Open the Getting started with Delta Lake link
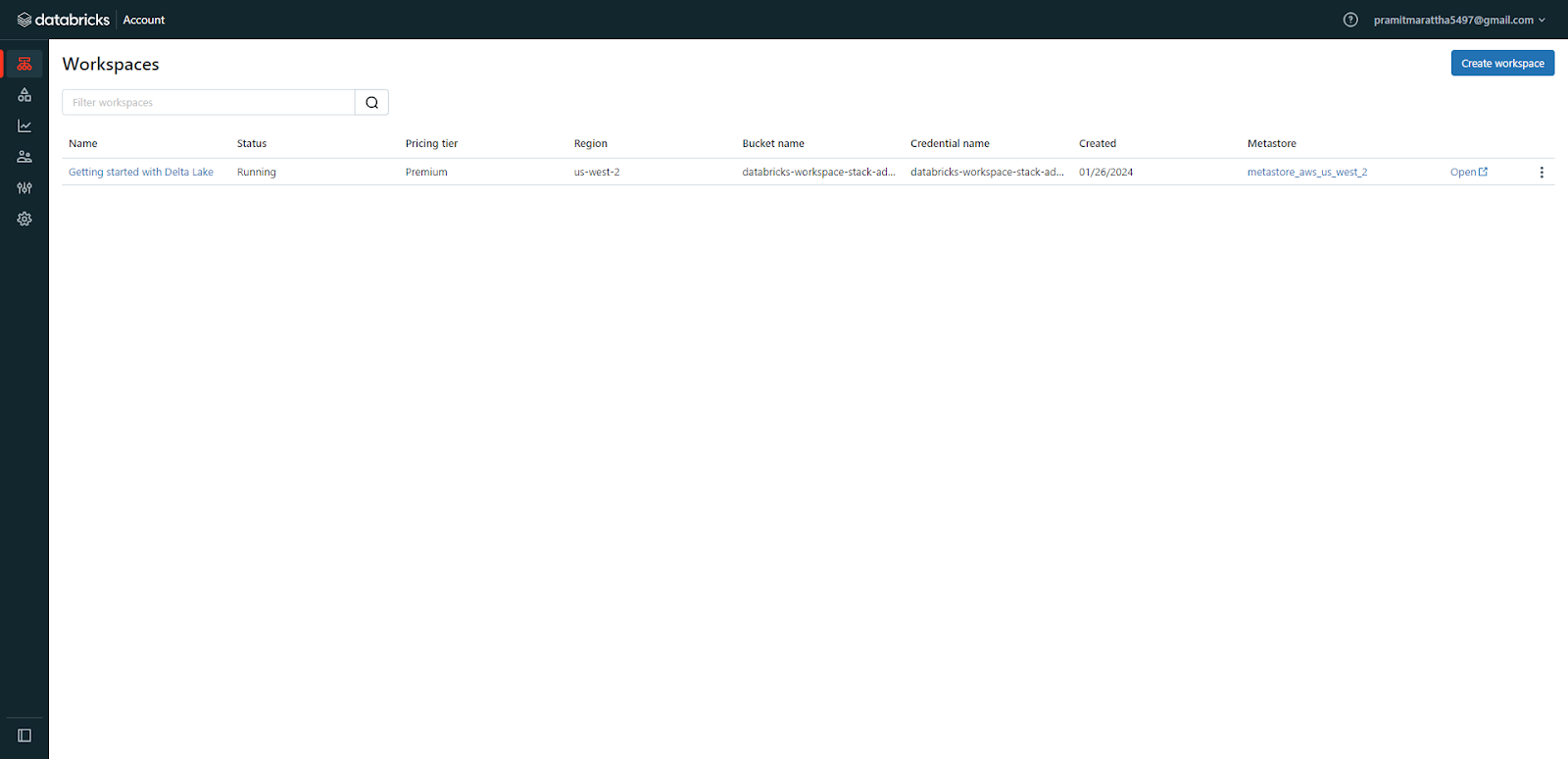The width and height of the screenshot is (1568, 759). 141,172
